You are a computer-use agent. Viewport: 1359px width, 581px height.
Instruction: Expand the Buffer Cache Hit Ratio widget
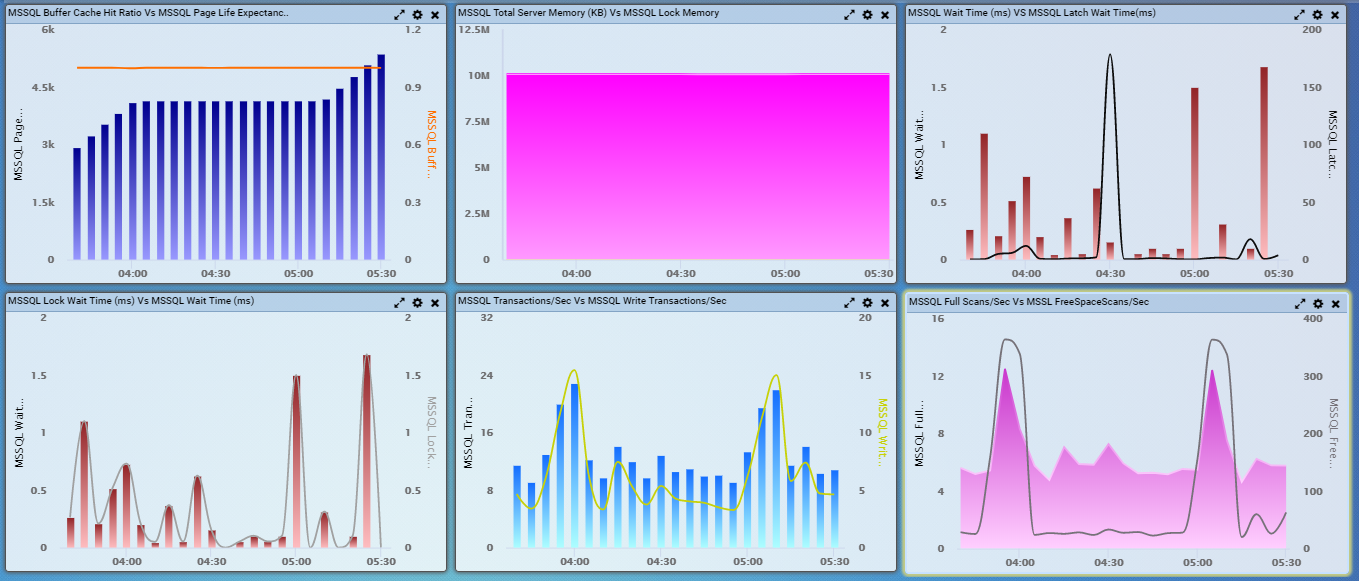click(x=400, y=15)
